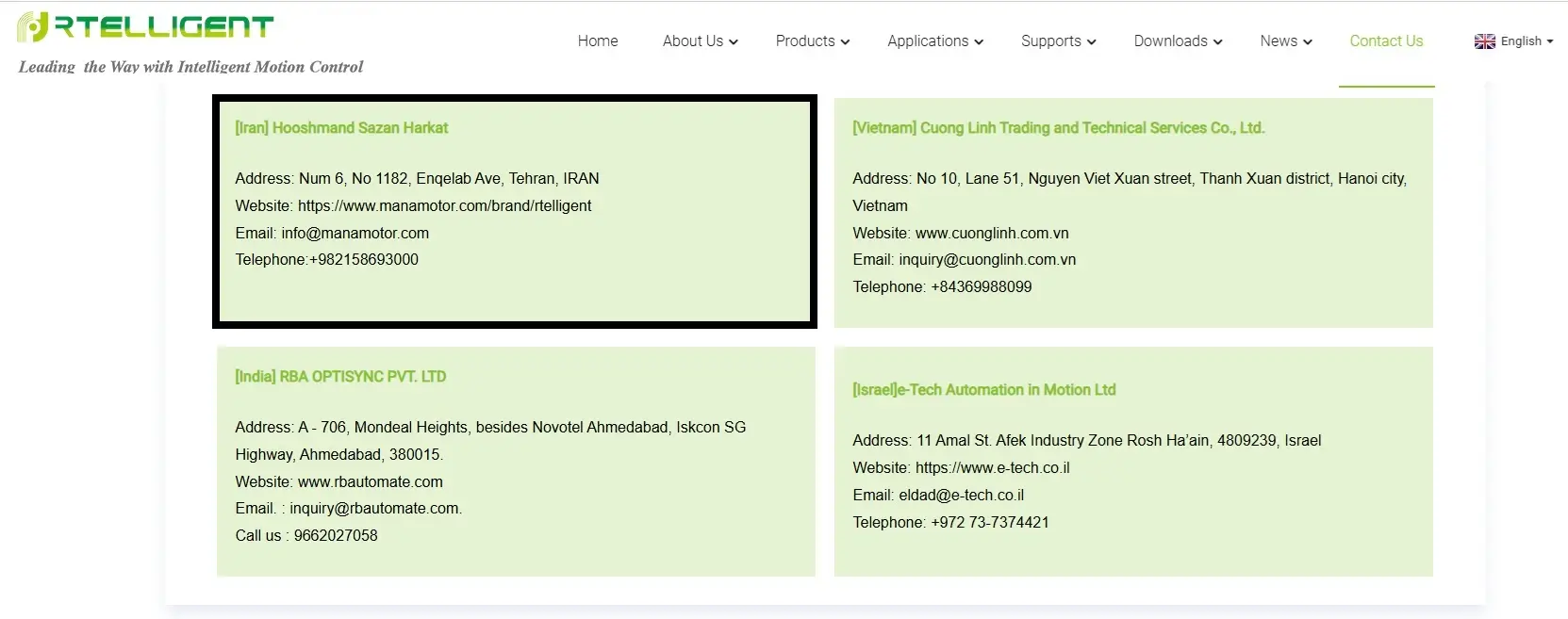This screenshot has width=1568, height=619.
Task: Open the www.e-tech.co.il website link
Action: [993, 468]
